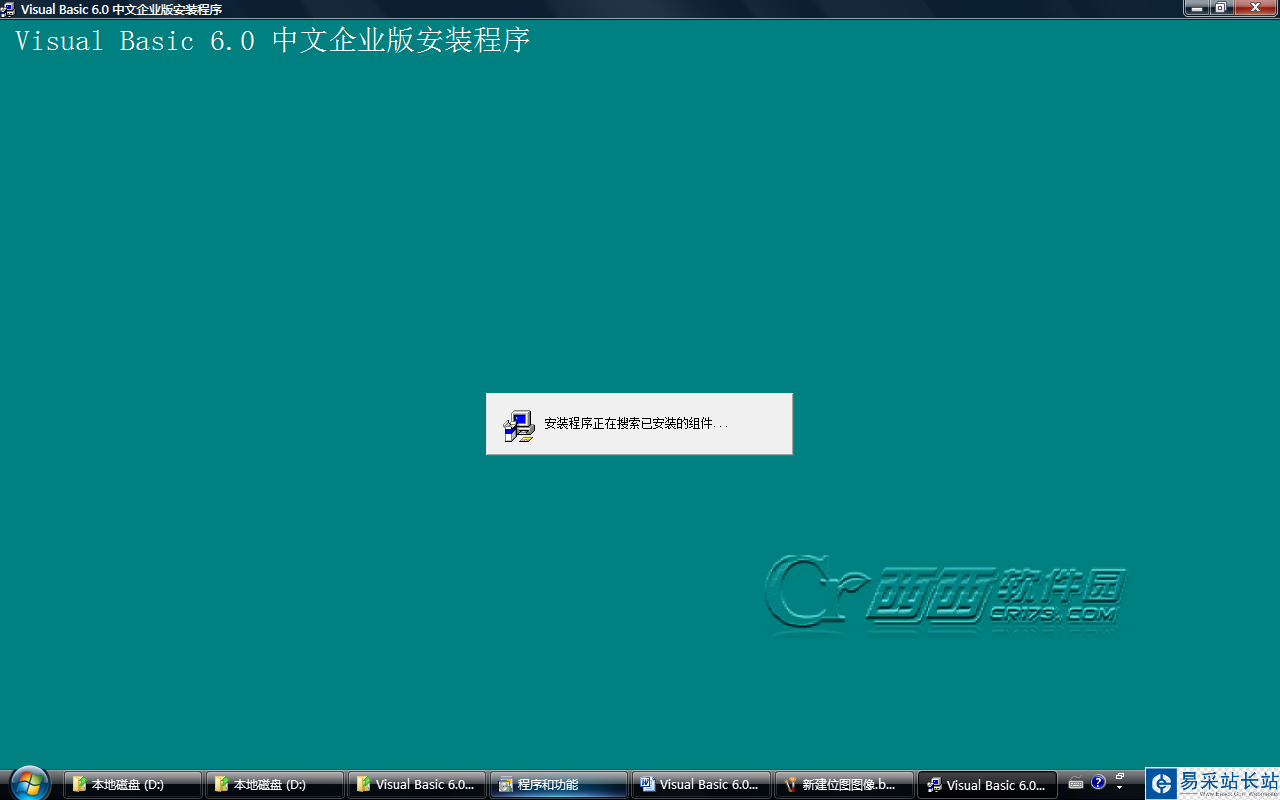Open the 程序和功能 taskbar window
Viewport: 1280px width, 800px height.
[x=559, y=785]
